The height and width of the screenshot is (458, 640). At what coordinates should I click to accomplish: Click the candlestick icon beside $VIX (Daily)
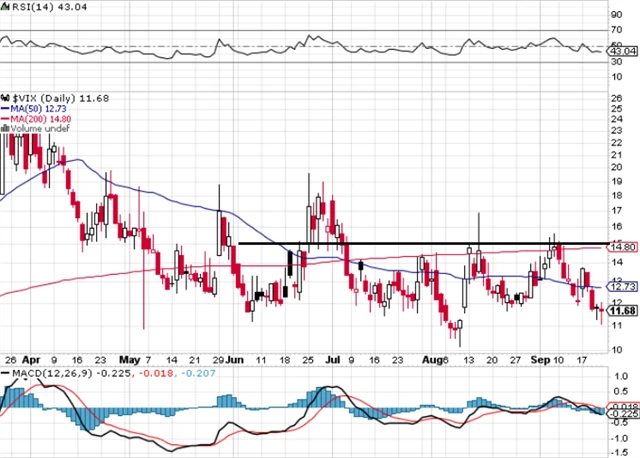pyautogui.click(x=5, y=96)
